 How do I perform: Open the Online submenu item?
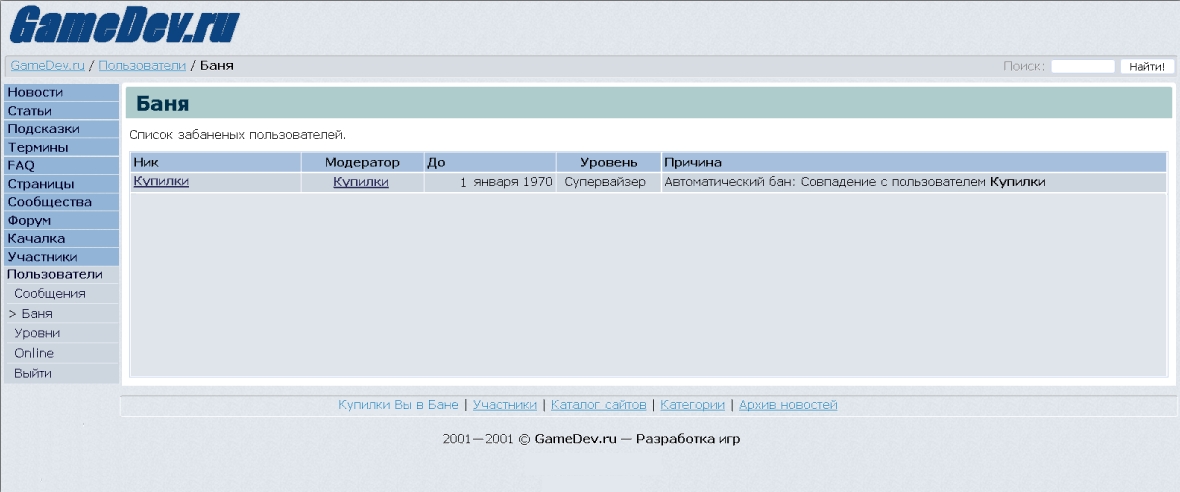[x=62, y=353]
